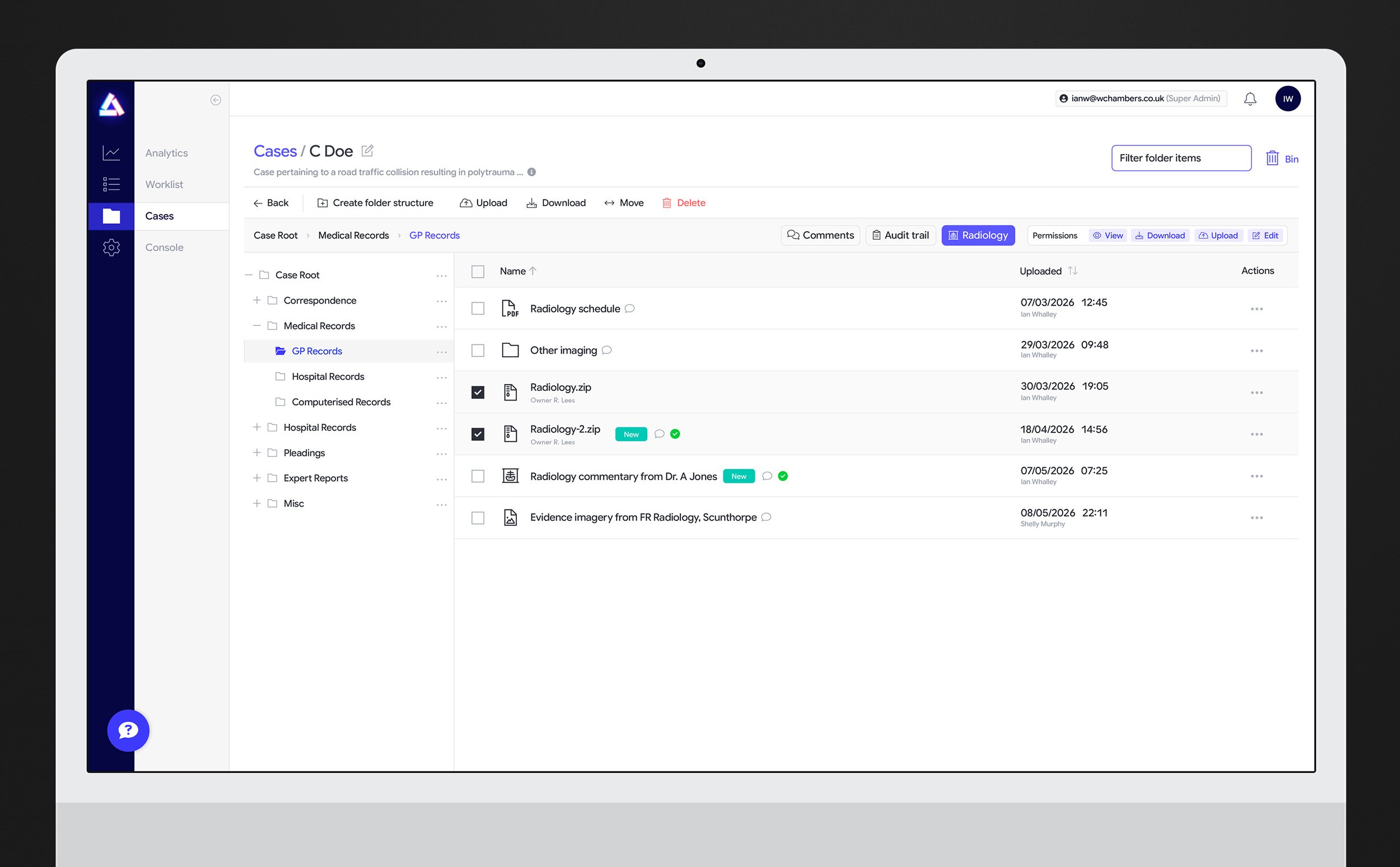Click the notification bell icon

1250,99
